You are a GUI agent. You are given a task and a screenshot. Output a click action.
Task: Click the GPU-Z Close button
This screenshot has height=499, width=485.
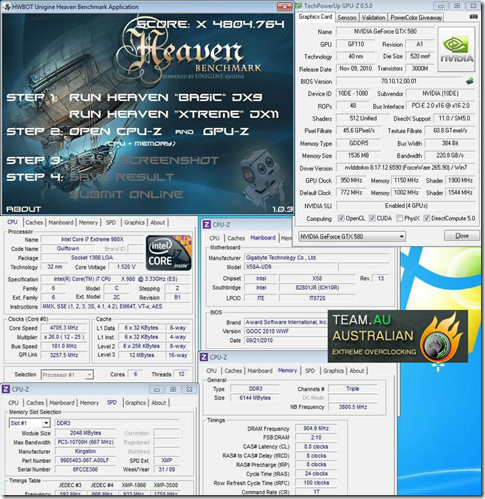[462, 236]
